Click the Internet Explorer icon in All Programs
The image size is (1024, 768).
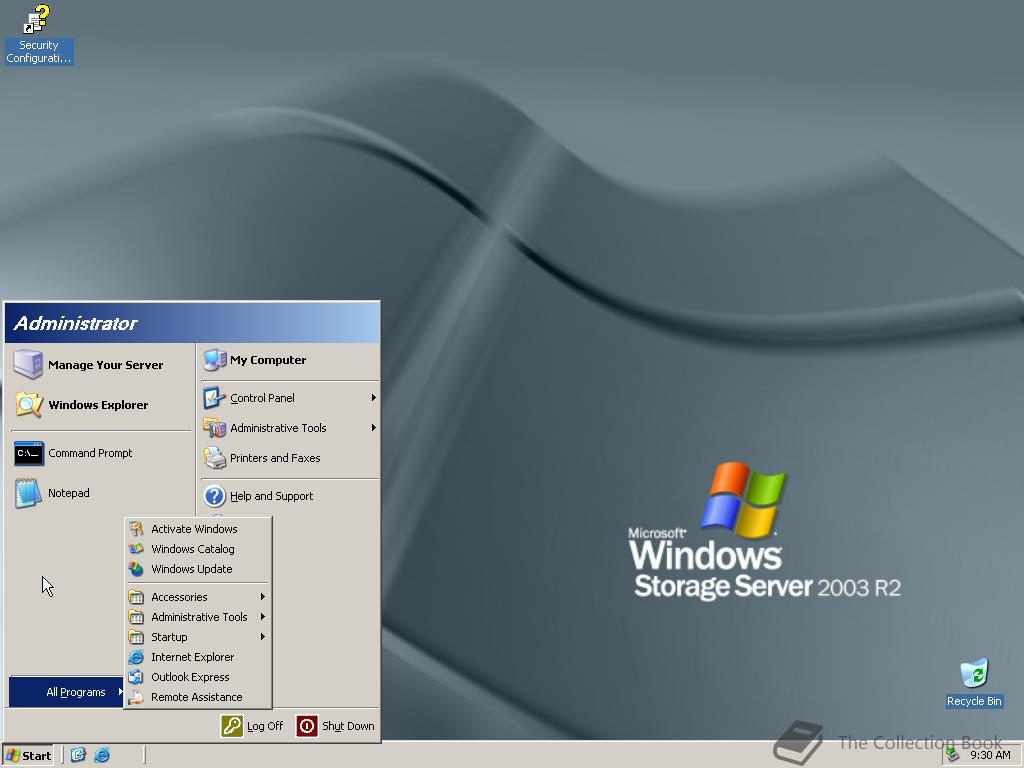point(136,657)
